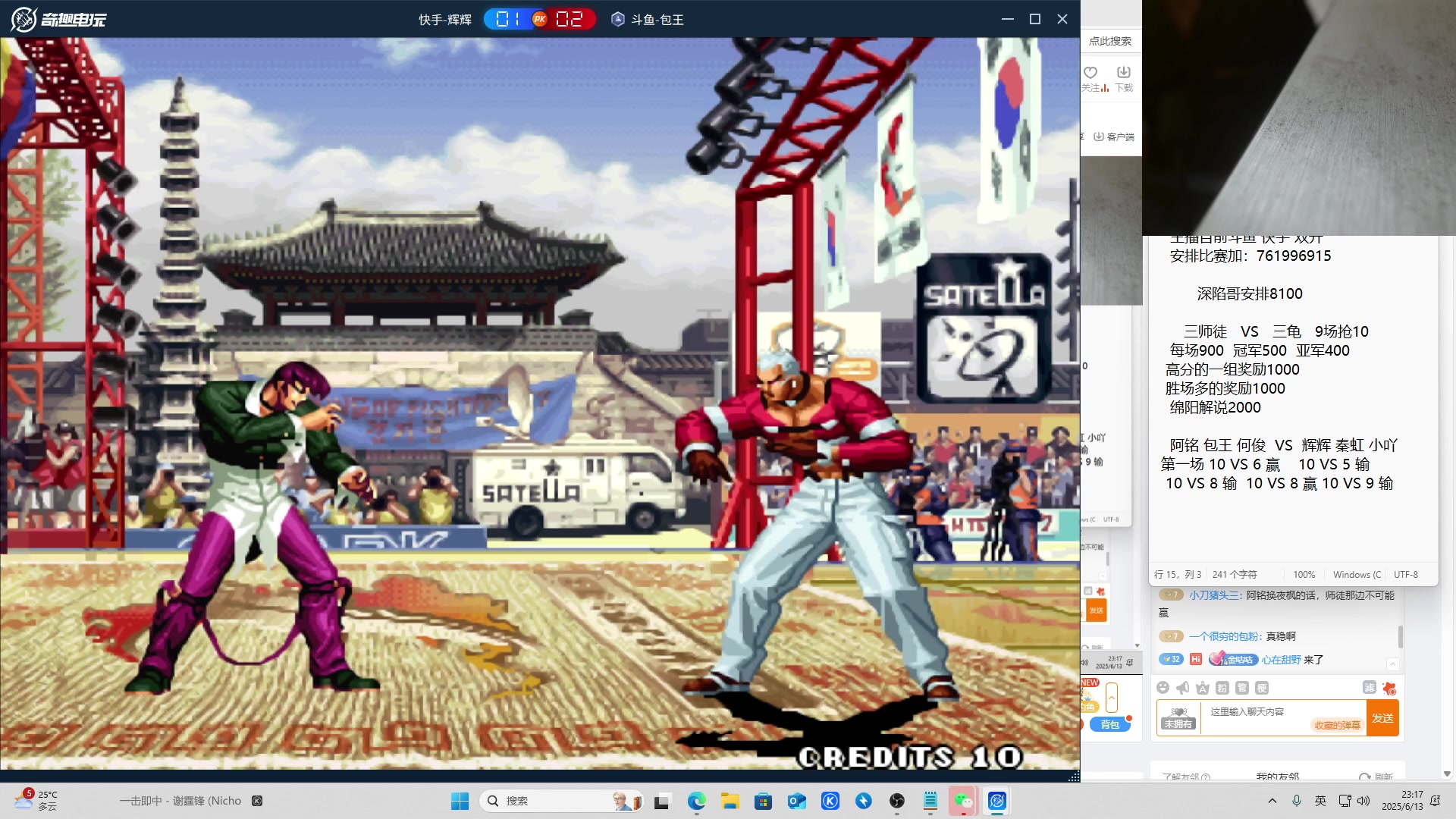
Task: Click the emulator window resize grip corner
Action: click(1074, 776)
